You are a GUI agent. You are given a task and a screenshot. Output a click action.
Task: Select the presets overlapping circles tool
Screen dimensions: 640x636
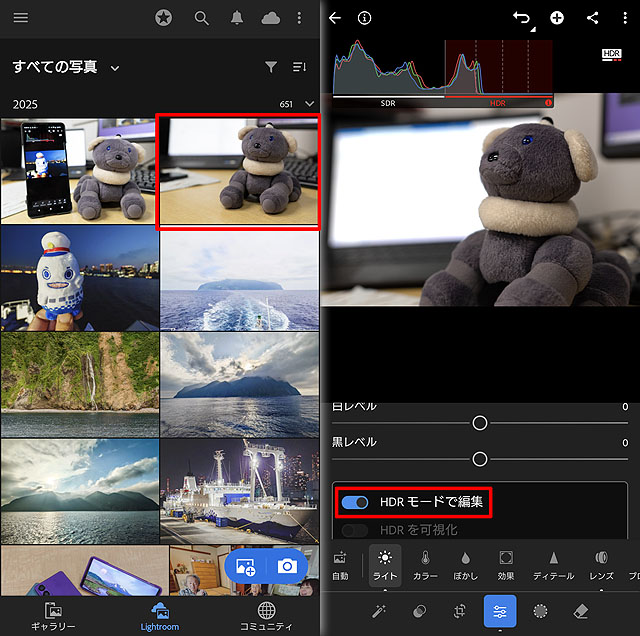419,611
